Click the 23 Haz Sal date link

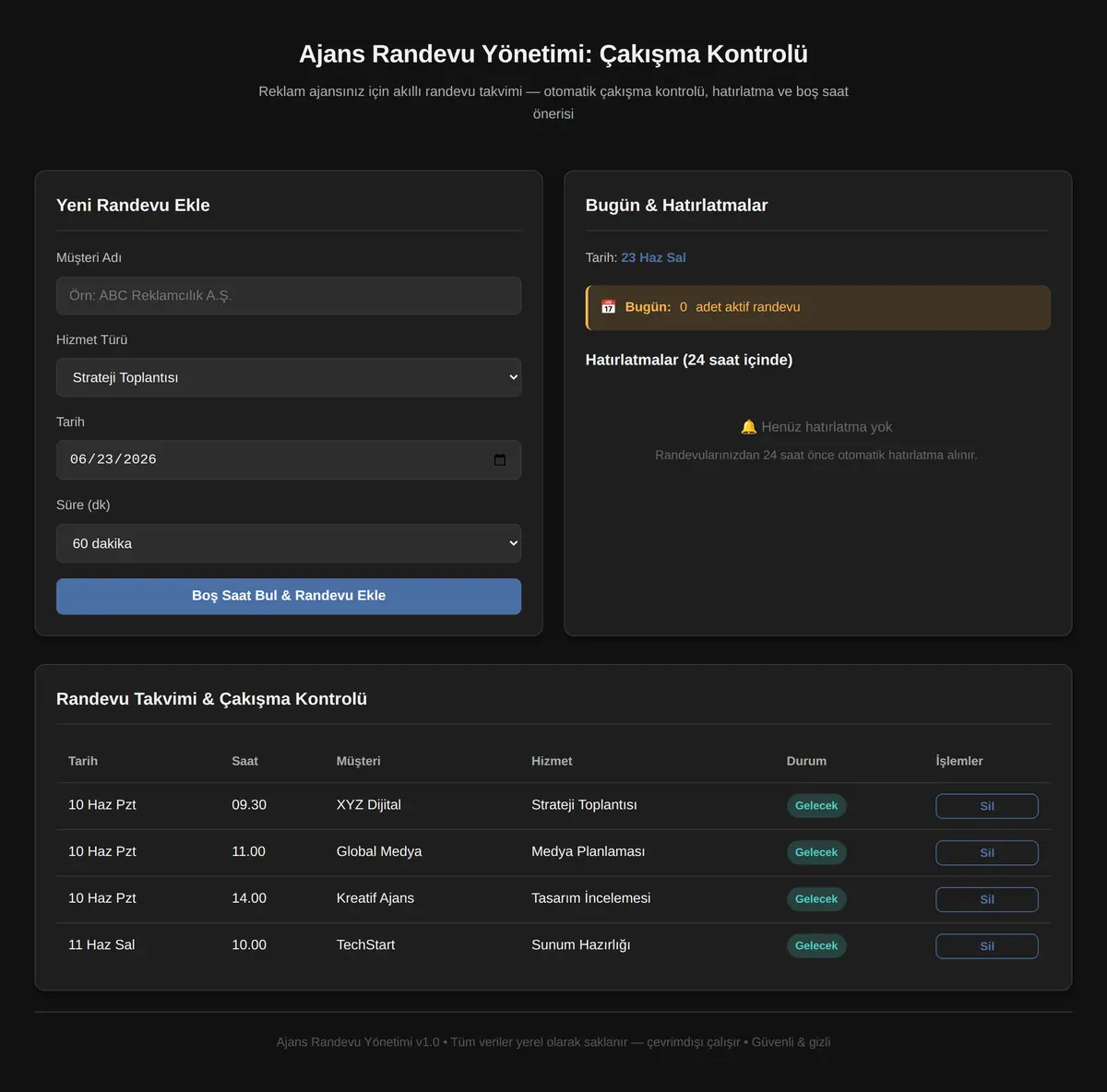coord(653,257)
